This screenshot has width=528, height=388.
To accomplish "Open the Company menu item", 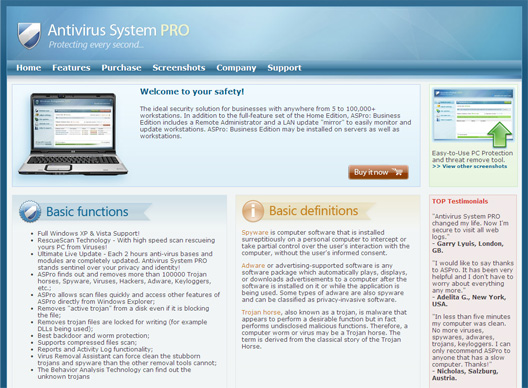I will pos(236,68).
